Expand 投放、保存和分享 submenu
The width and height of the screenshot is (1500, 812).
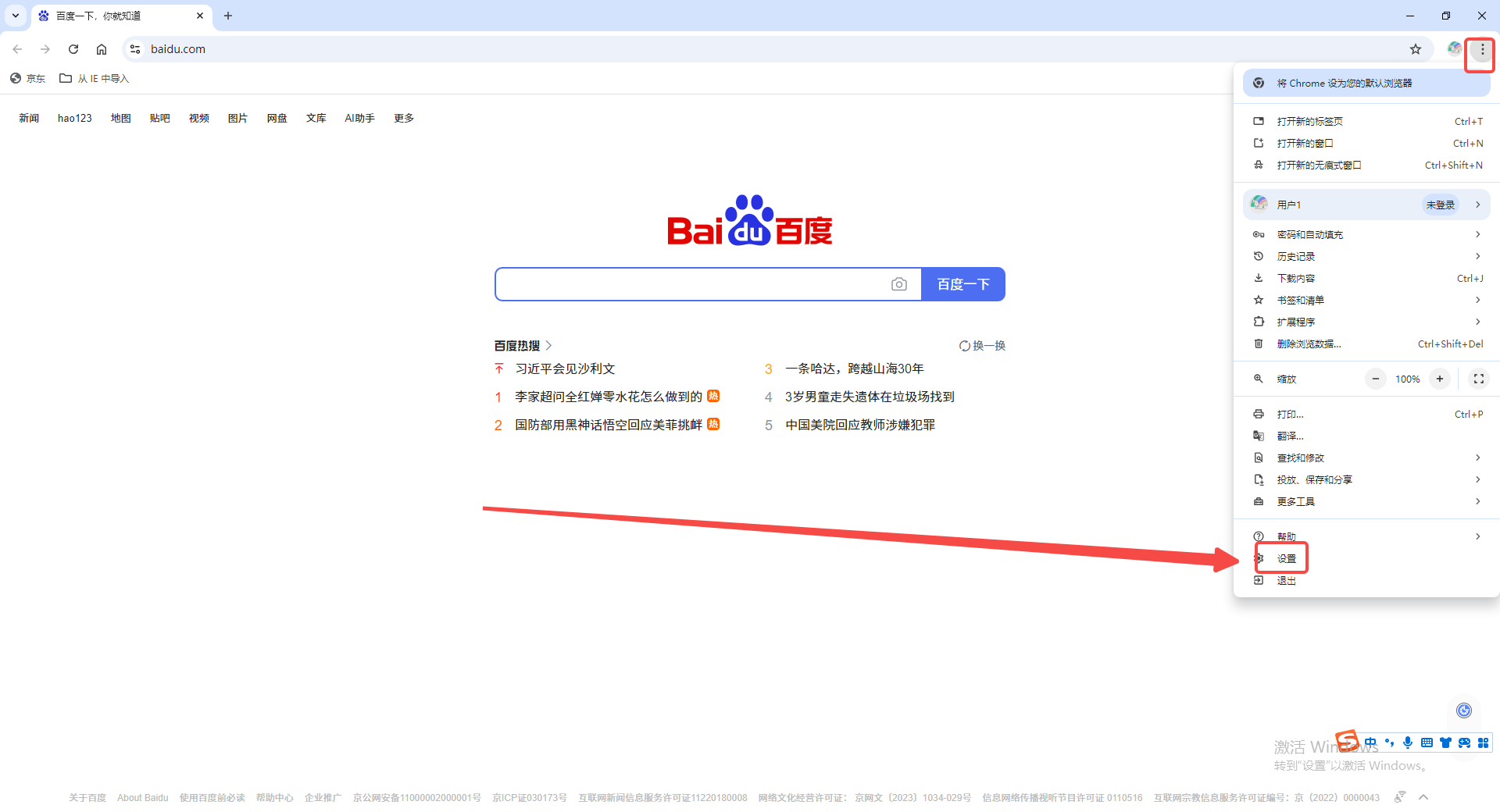pos(1366,479)
